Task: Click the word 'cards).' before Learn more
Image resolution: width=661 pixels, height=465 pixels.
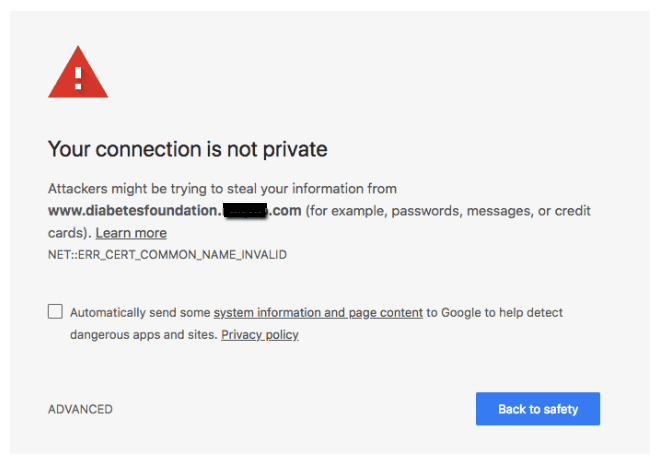Action: pyautogui.click(x=69, y=233)
